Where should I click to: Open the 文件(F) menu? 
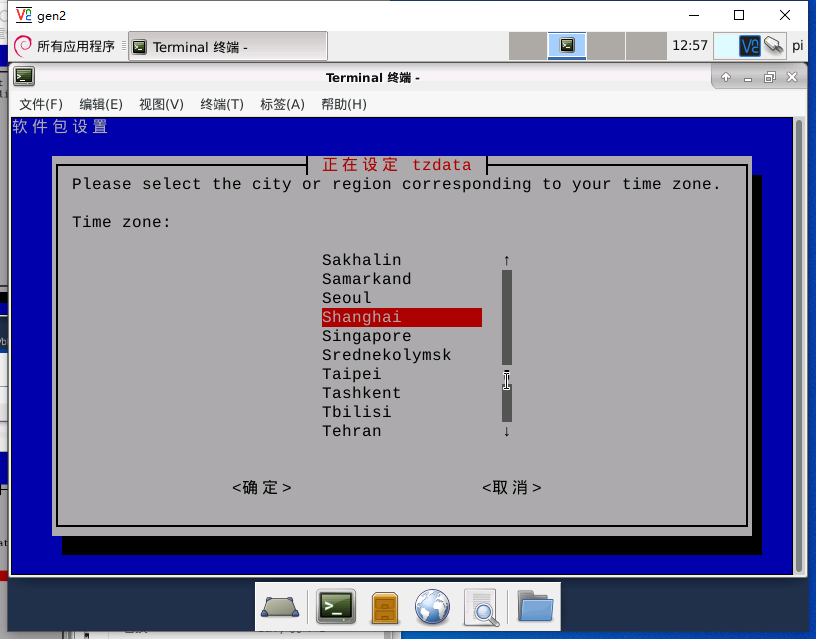(x=41, y=105)
